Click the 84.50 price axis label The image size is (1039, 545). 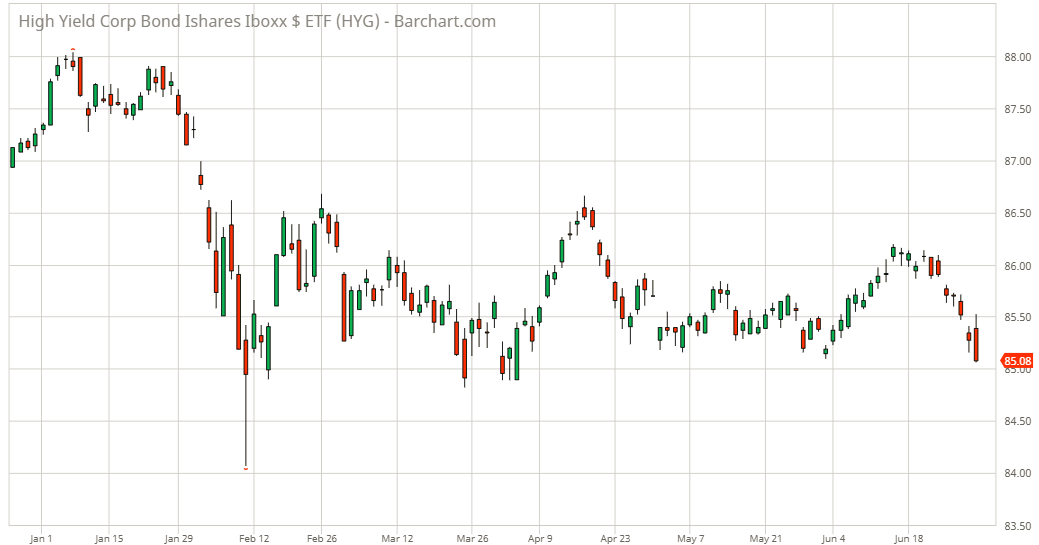pos(1017,421)
